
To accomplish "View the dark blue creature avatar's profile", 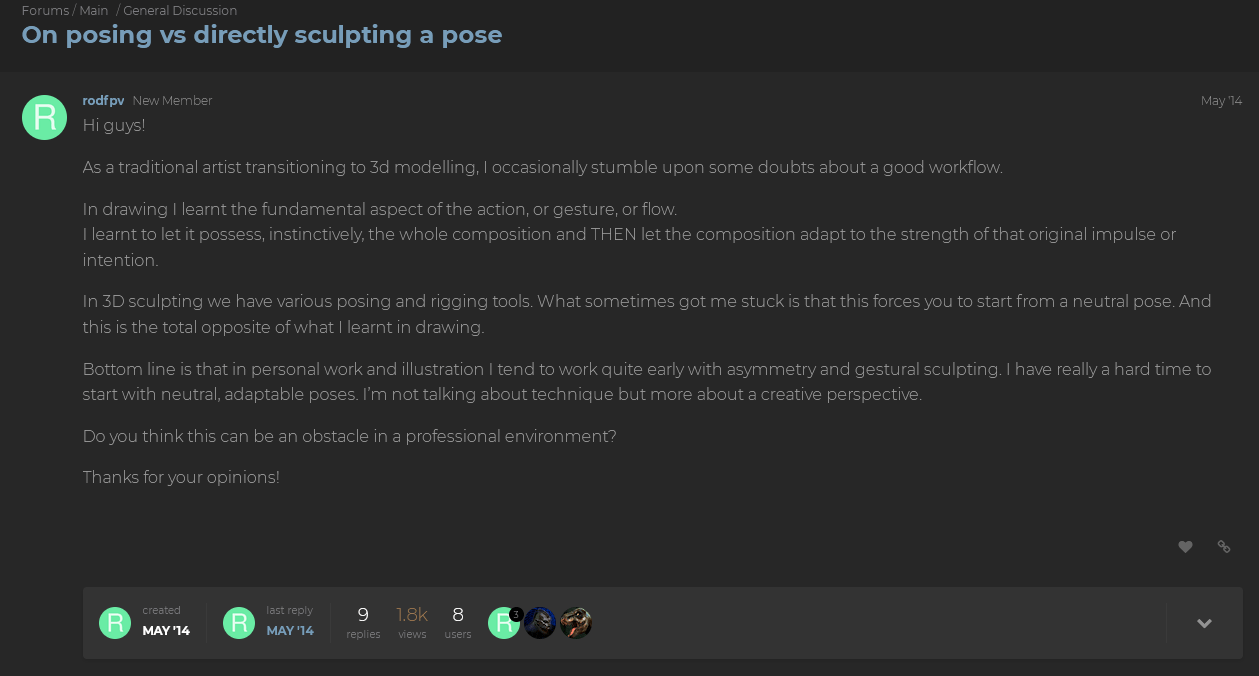I will (x=540, y=623).
